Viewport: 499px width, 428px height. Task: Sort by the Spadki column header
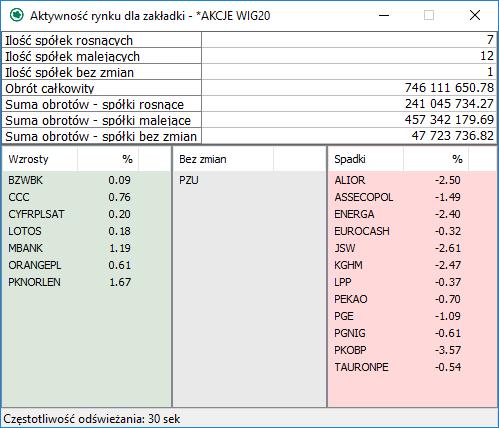click(x=366, y=159)
